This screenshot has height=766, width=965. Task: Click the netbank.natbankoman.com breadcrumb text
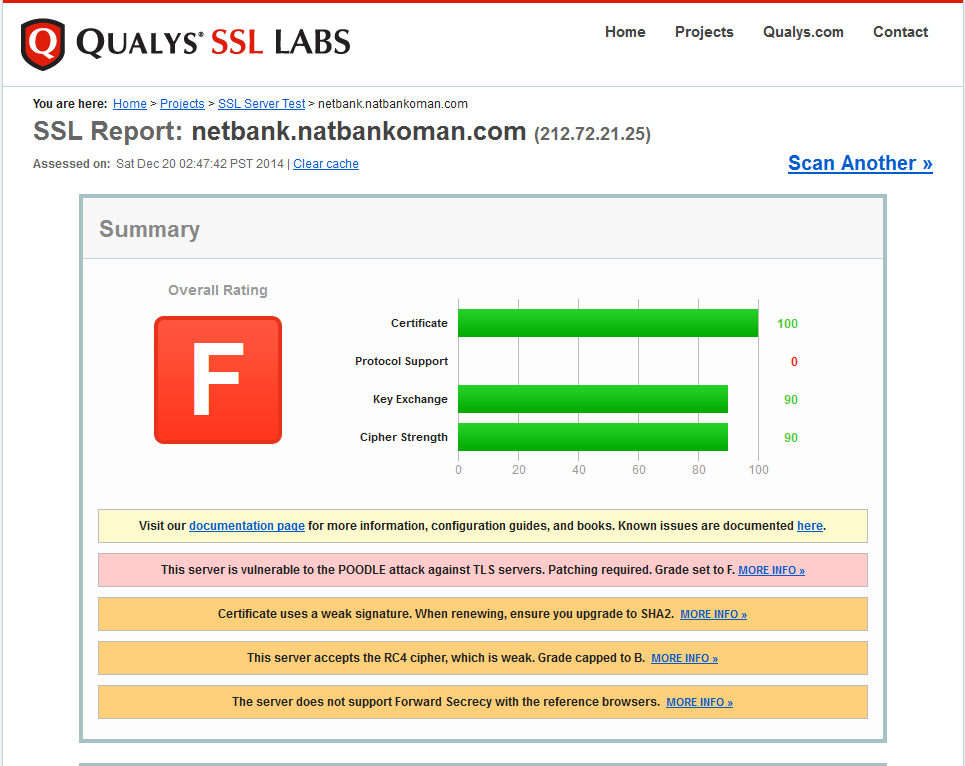(393, 104)
